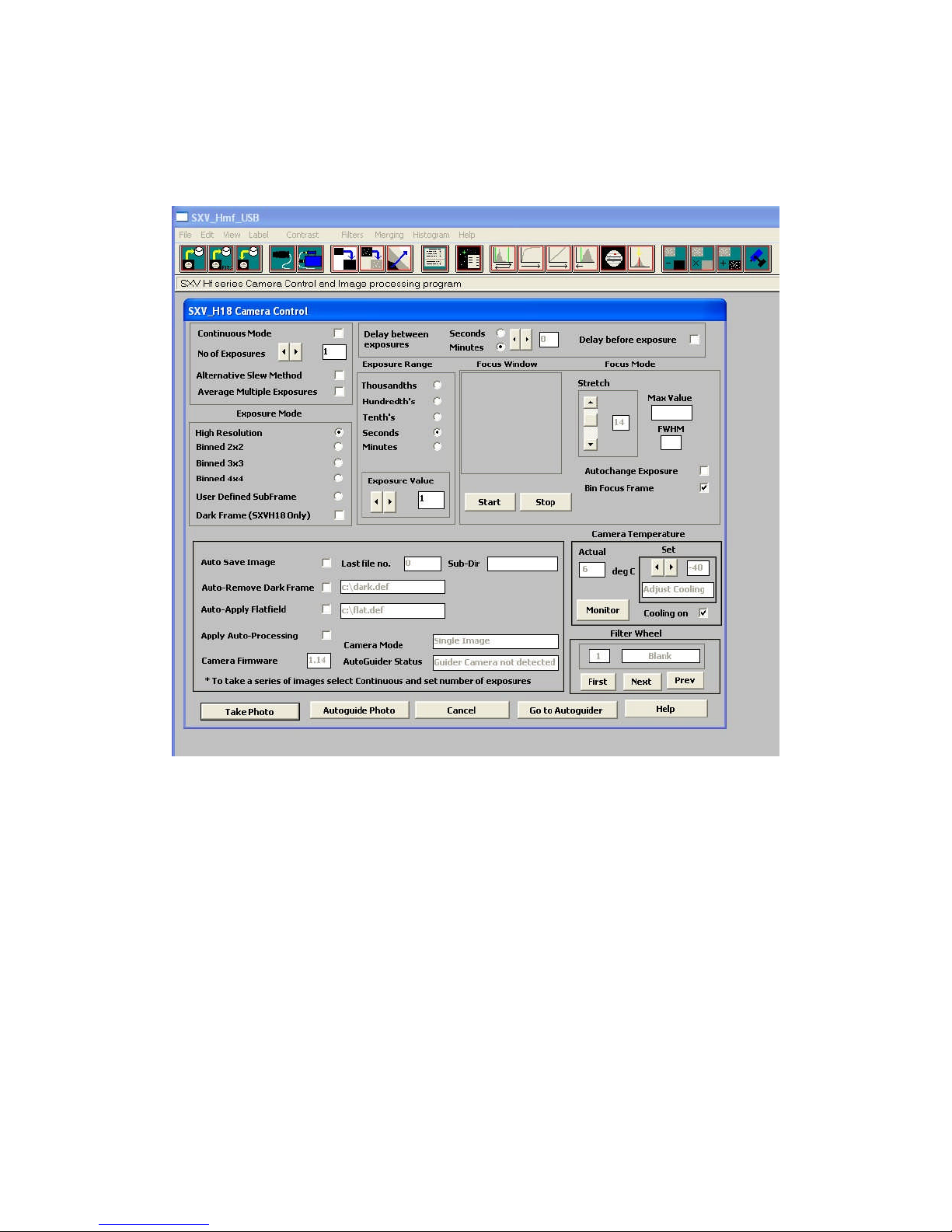Click the first load image from disk icon
This screenshot has height=1232, width=952.
coord(194,258)
